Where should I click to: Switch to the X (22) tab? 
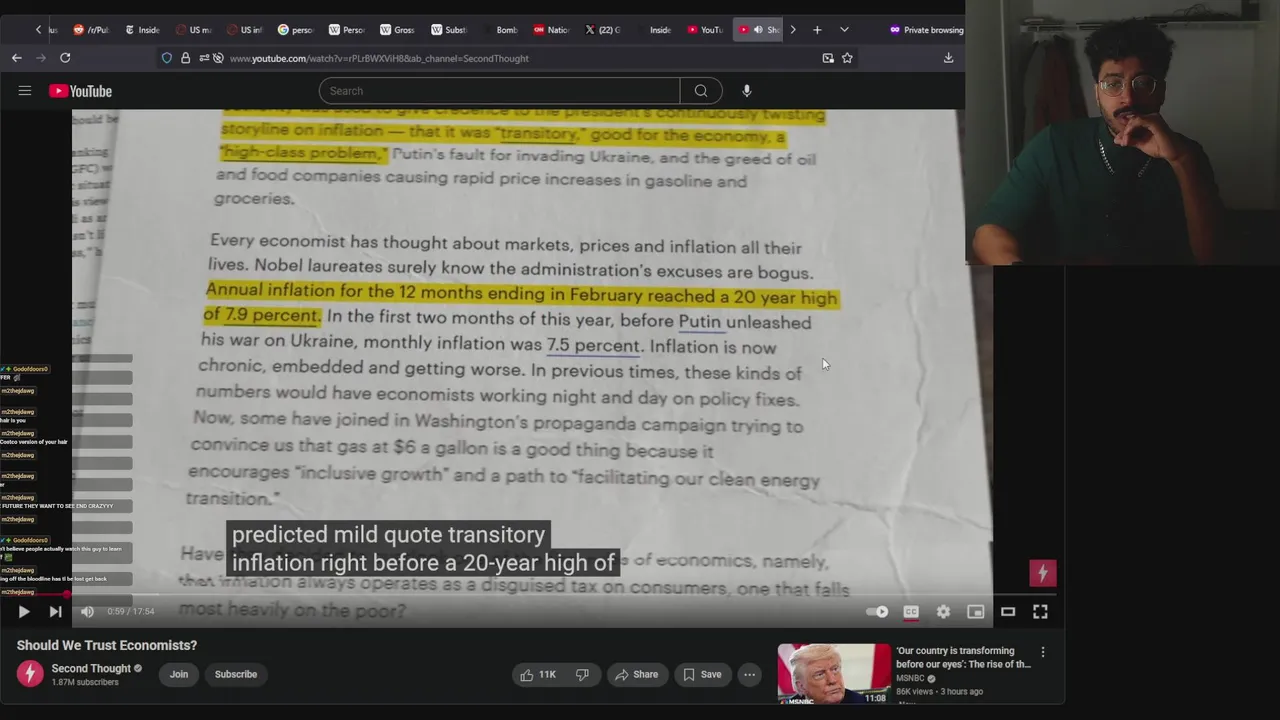tap(603, 30)
